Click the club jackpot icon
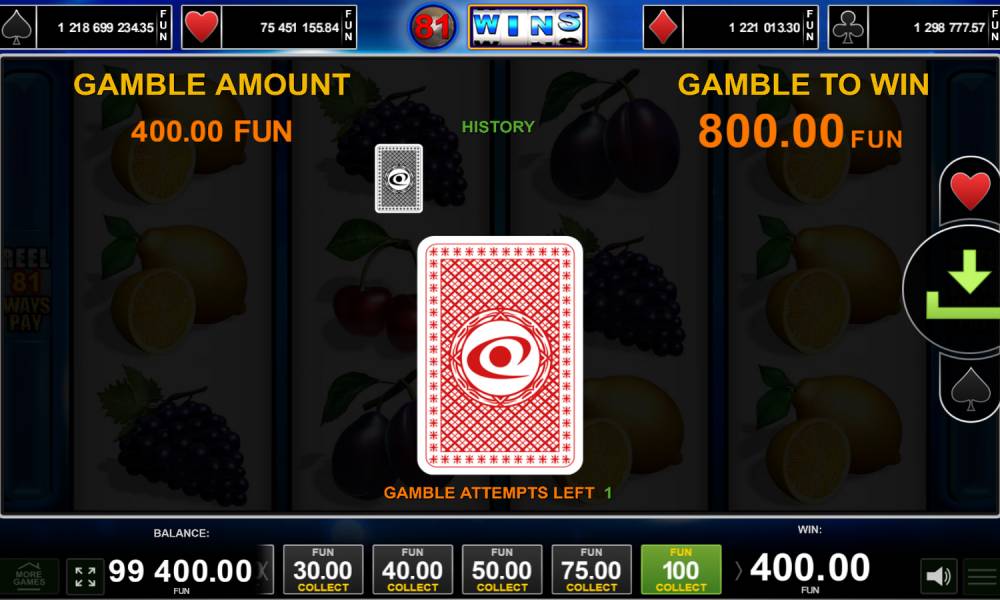1000x600 pixels. tap(848, 27)
